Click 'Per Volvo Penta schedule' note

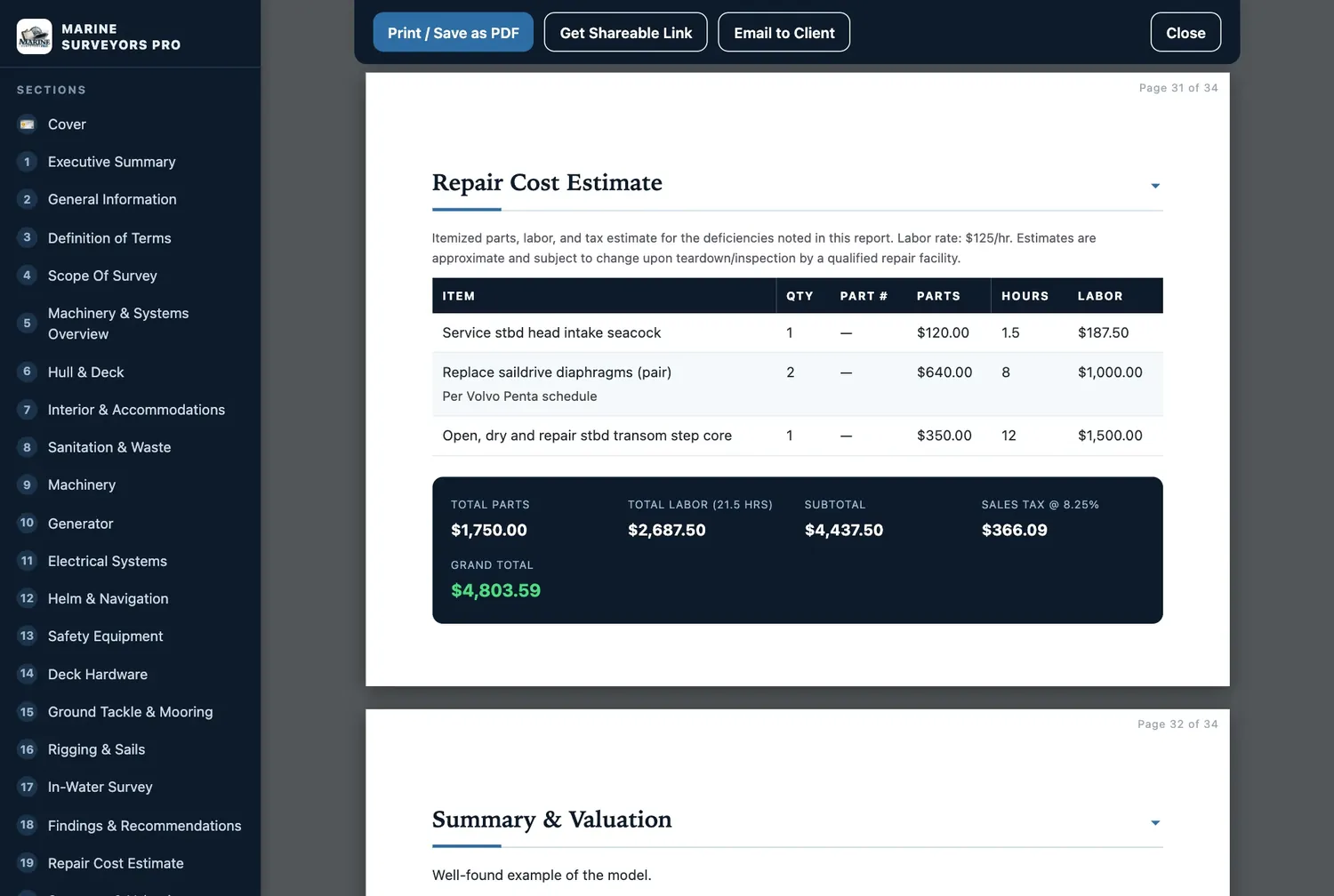(519, 396)
